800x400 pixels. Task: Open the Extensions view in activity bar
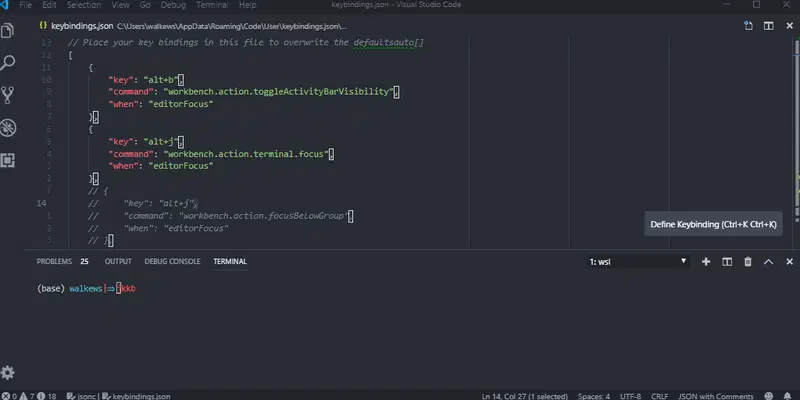tap(8, 160)
